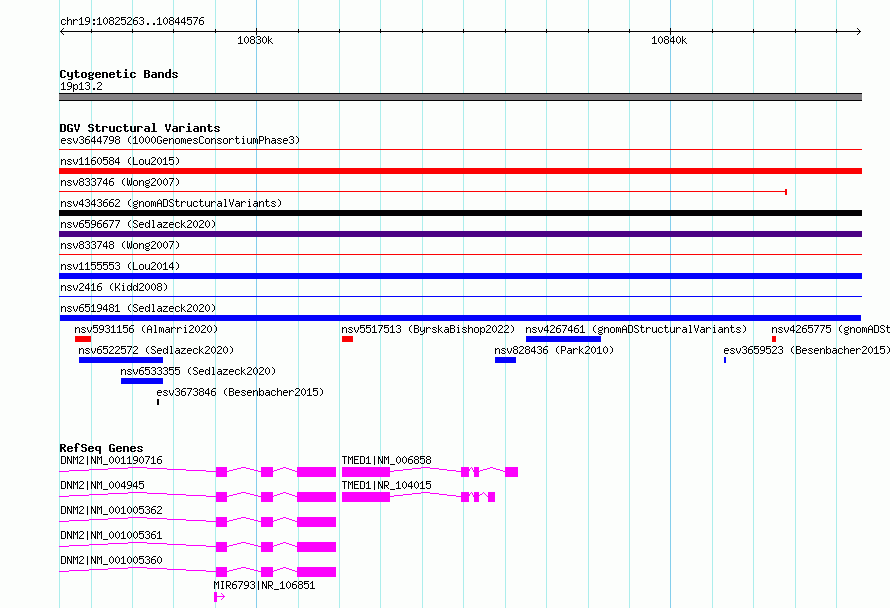Open variant nsv828436 (Park2010) label
The width and height of the screenshot is (890, 608).
coord(554,350)
